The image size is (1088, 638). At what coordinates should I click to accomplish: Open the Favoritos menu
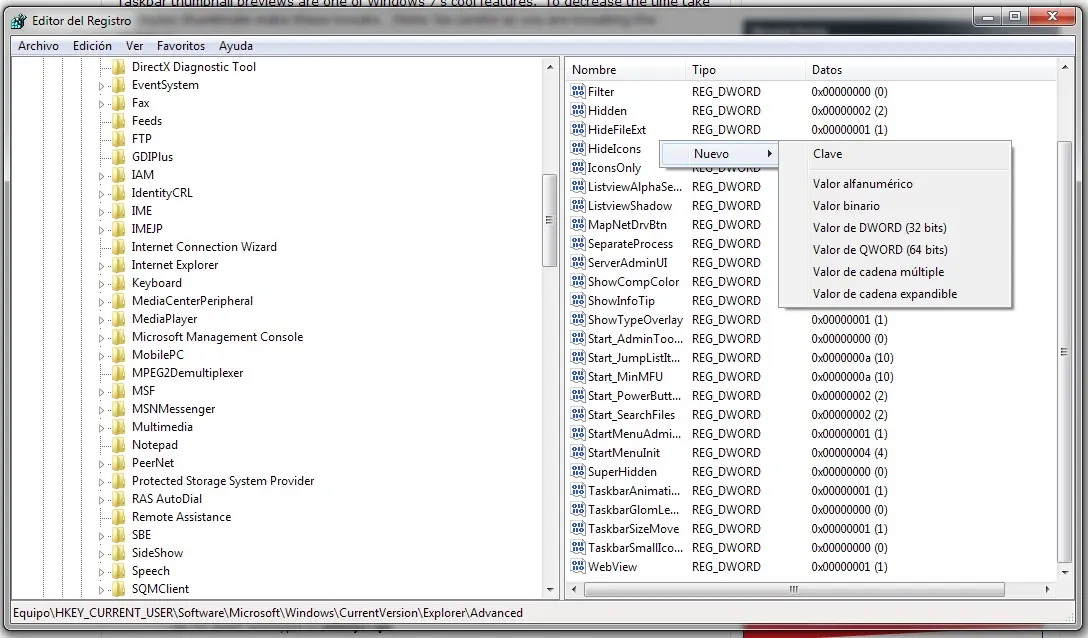(x=180, y=46)
